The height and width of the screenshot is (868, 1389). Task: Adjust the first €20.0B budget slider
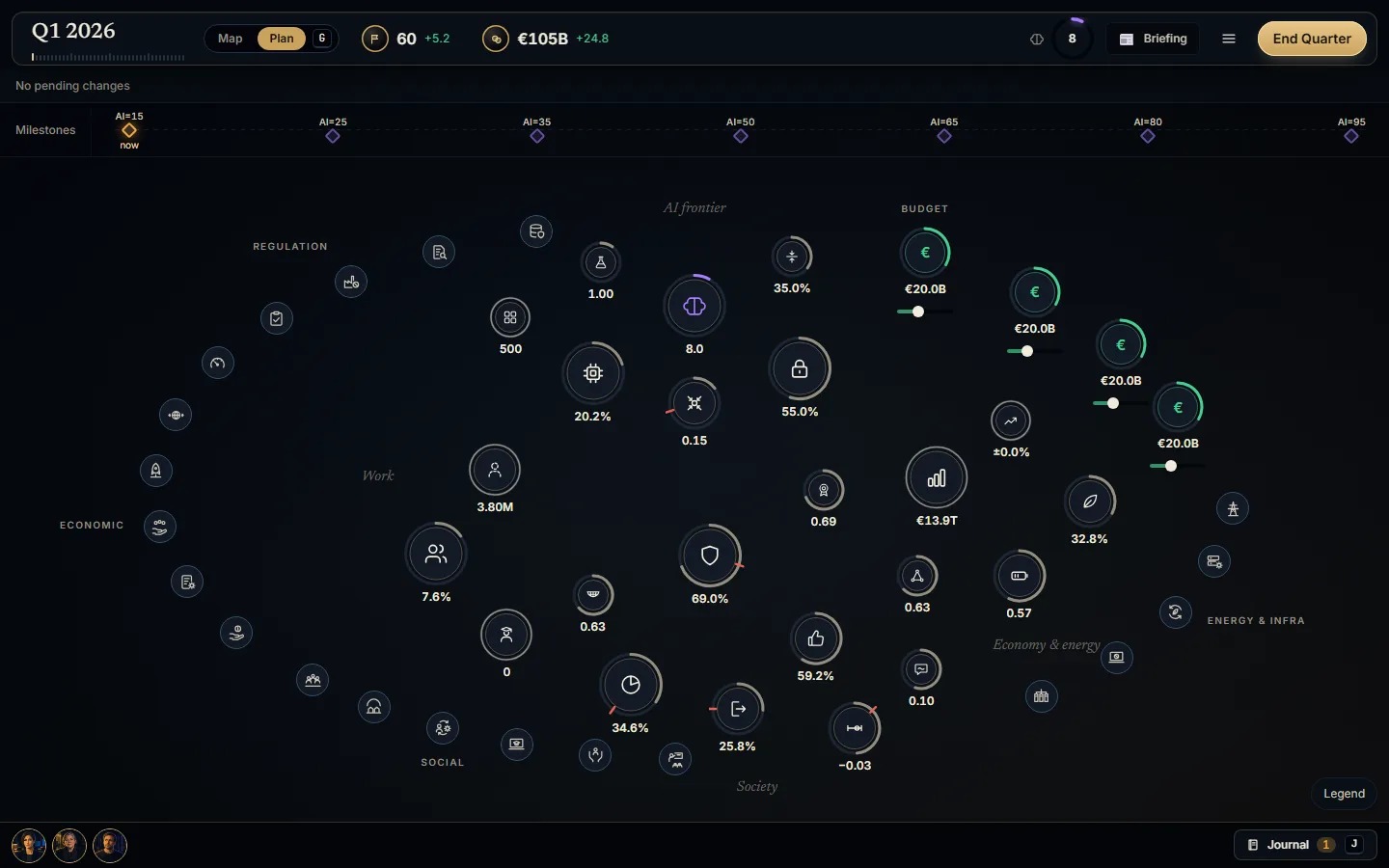coord(918,312)
